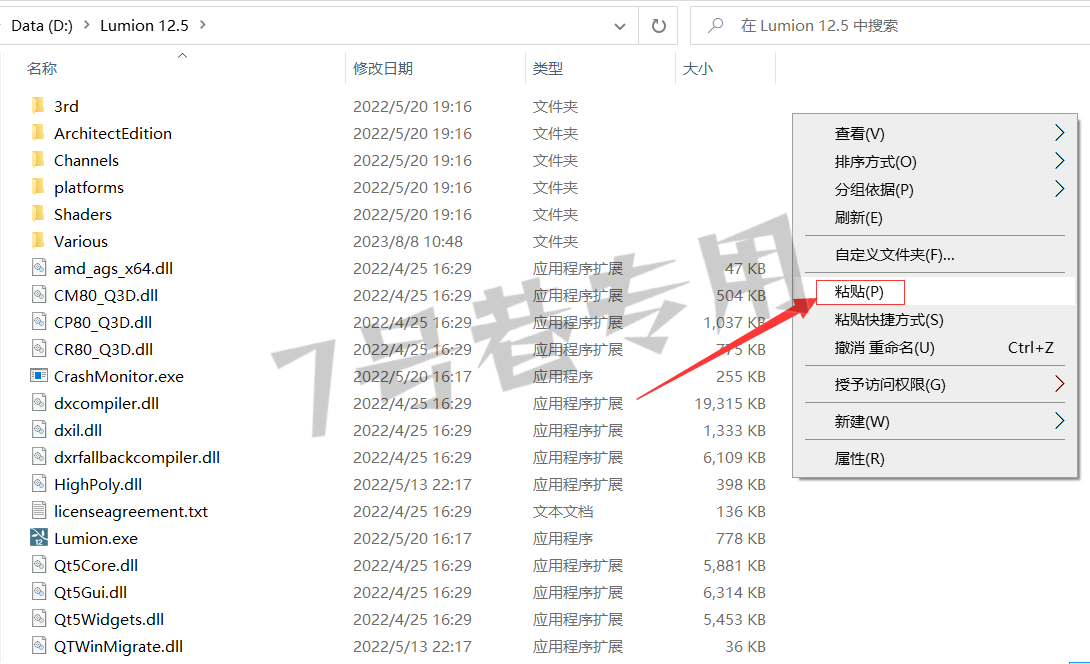The image size is (1090, 664).
Task: Expand the chevron after Data (D:)
Action: (87, 25)
